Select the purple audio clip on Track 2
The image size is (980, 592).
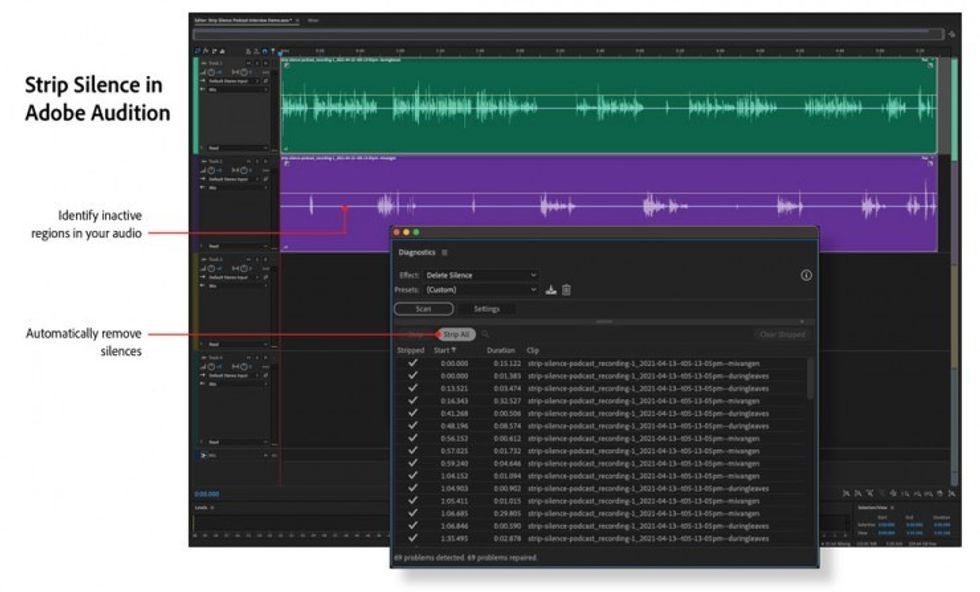click(609, 204)
